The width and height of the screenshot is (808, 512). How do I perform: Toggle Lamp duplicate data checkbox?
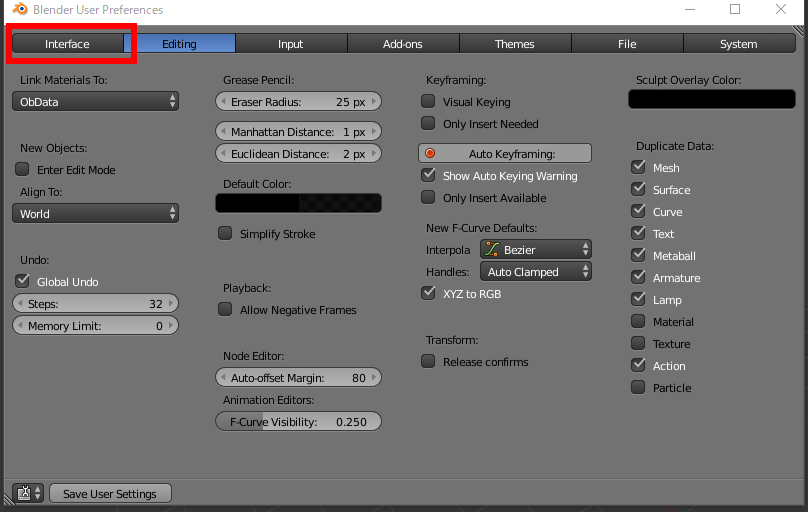638,299
